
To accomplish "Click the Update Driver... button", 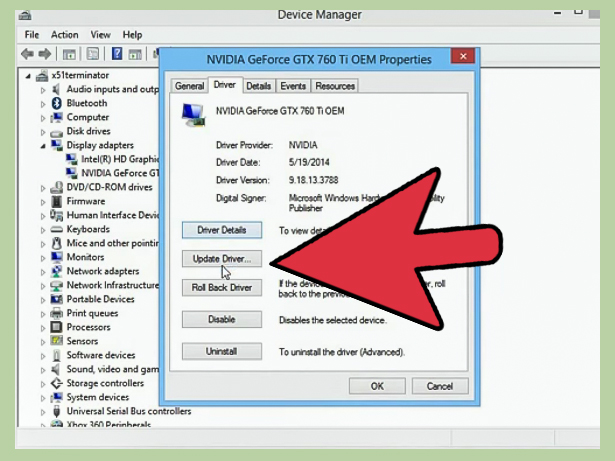I will (x=222, y=259).
